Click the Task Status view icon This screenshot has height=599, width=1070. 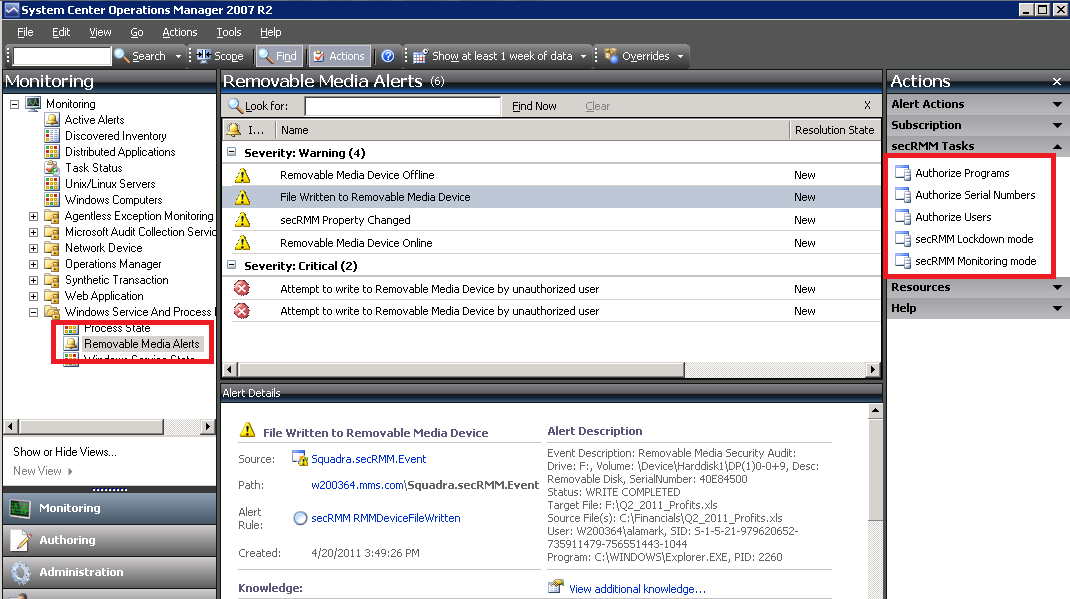(52, 168)
